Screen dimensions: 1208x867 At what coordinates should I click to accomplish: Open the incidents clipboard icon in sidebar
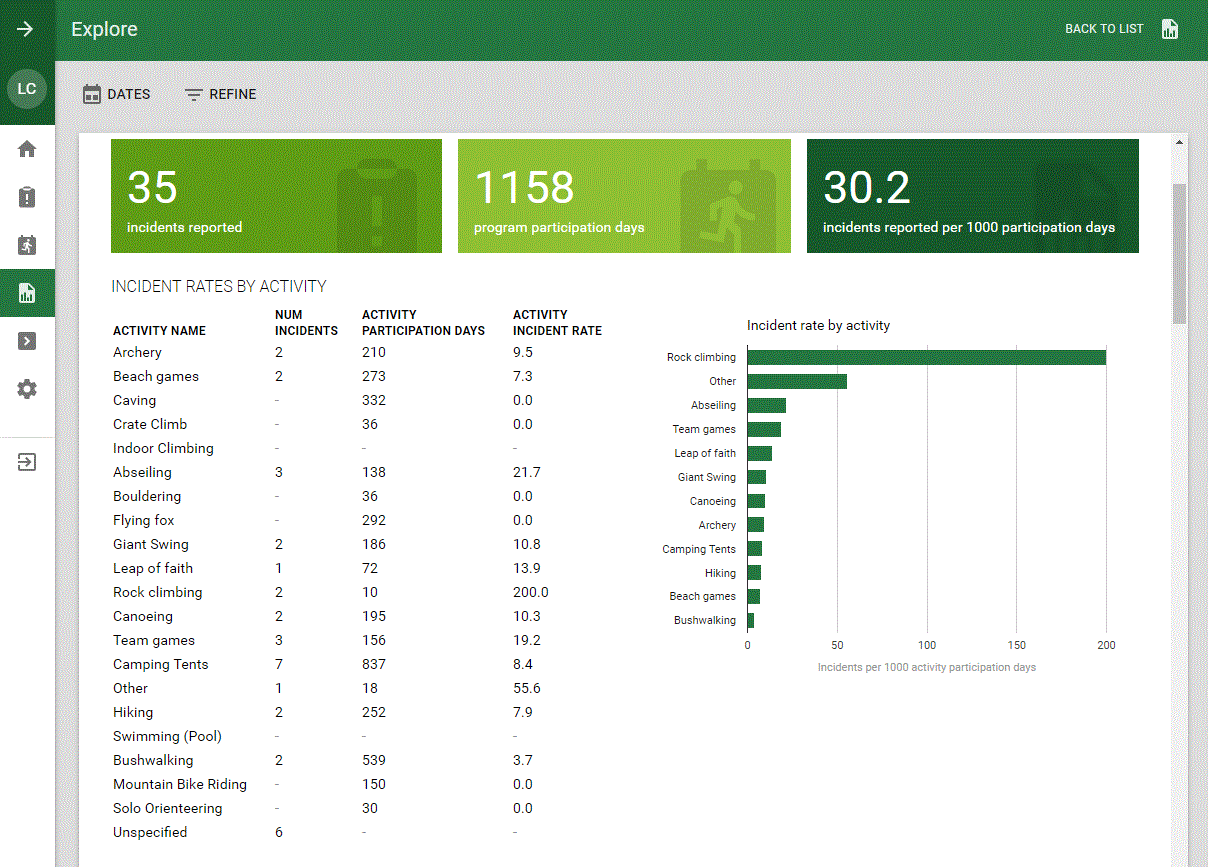27,197
